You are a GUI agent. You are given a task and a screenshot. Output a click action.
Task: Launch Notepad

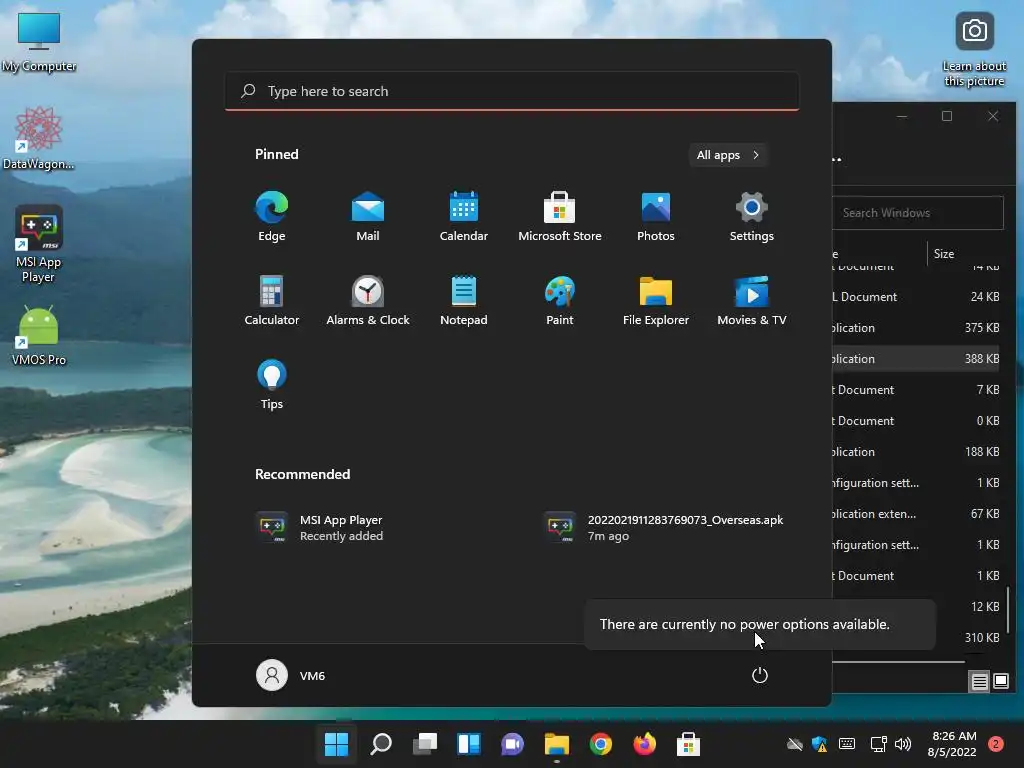coord(464,300)
